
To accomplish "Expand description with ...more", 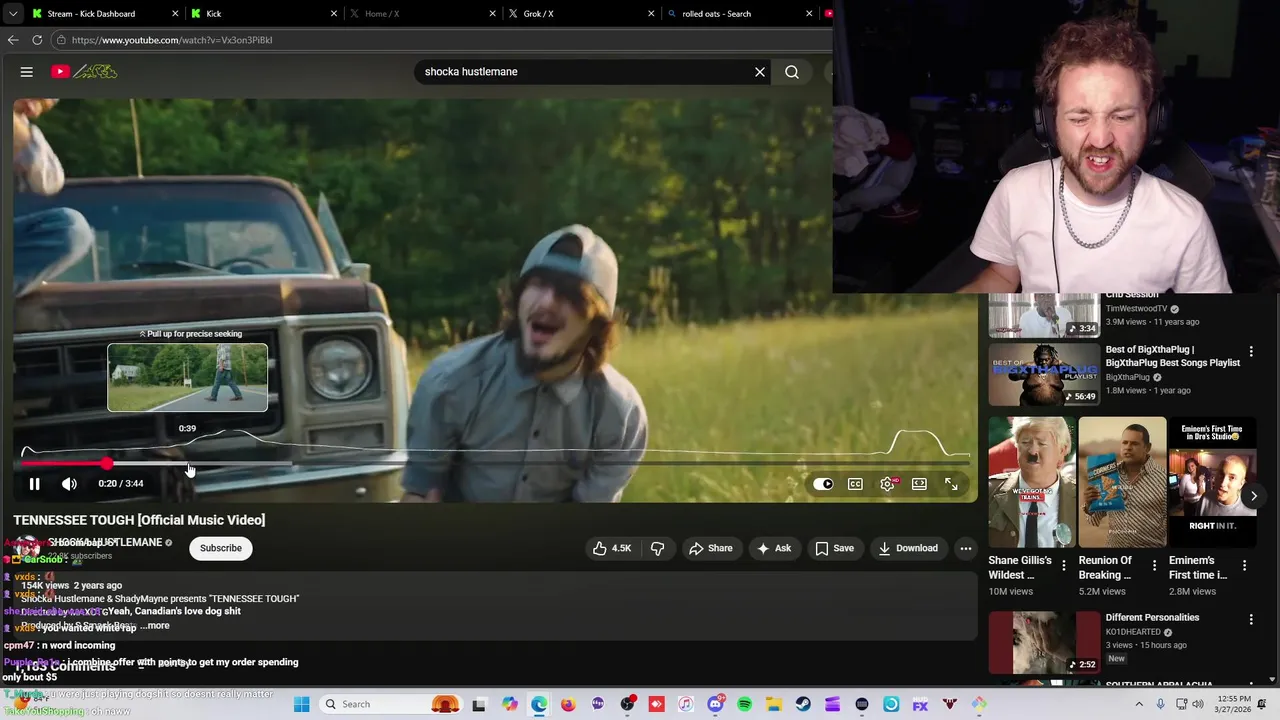I will click(155, 626).
